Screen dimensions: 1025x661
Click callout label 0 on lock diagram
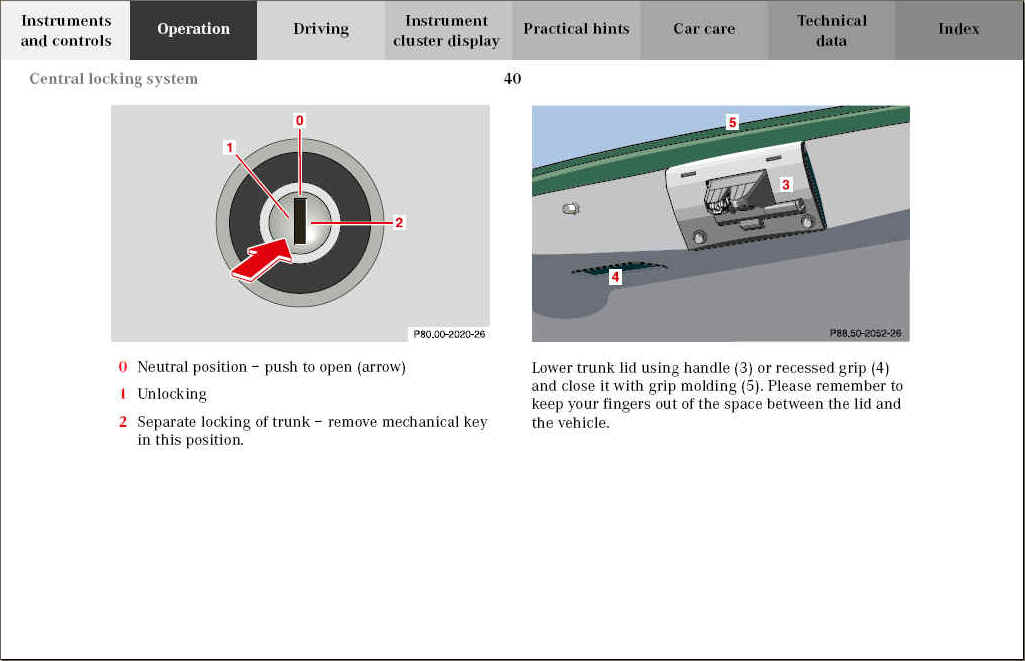coord(299,120)
